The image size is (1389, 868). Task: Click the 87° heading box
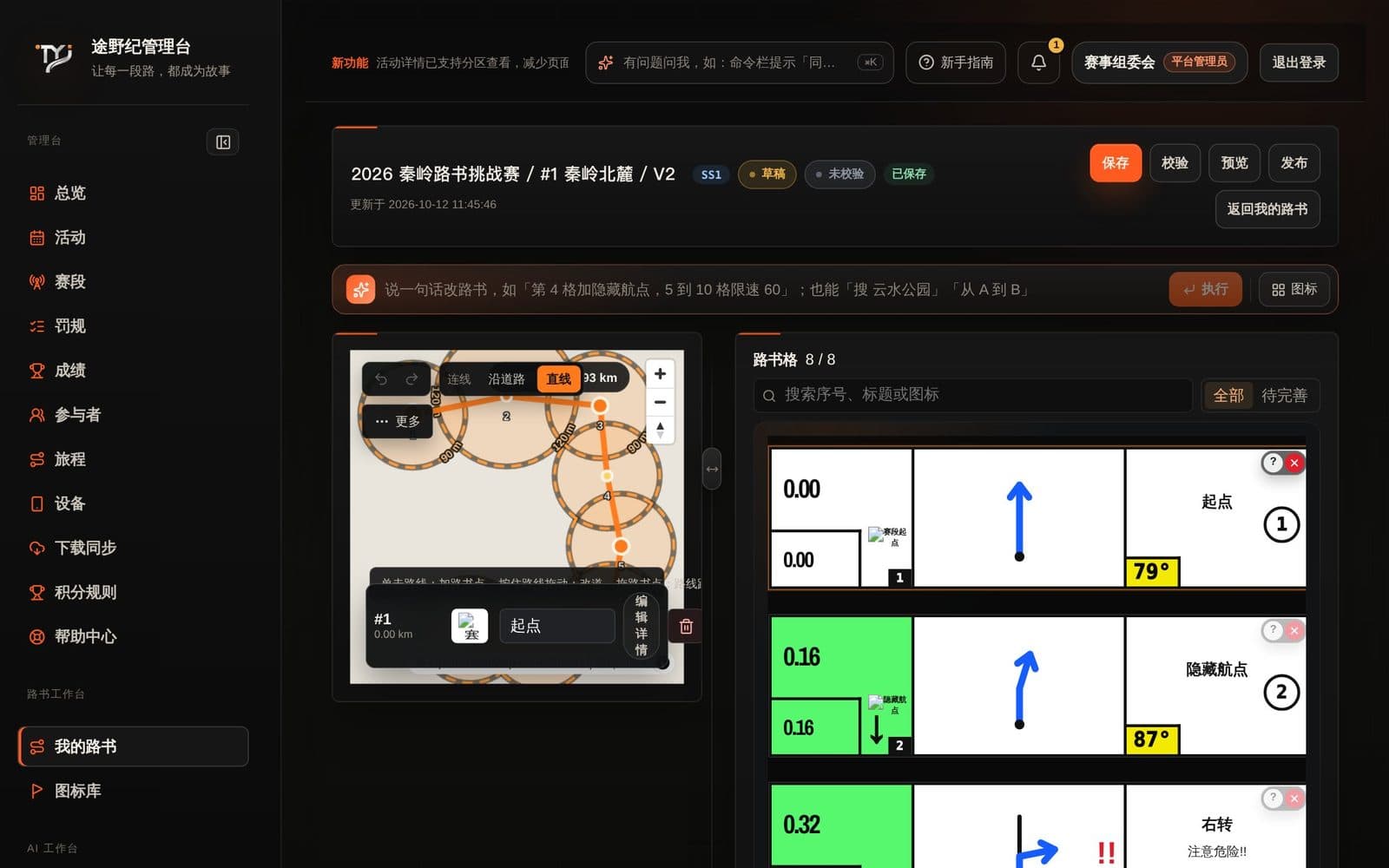point(1152,739)
